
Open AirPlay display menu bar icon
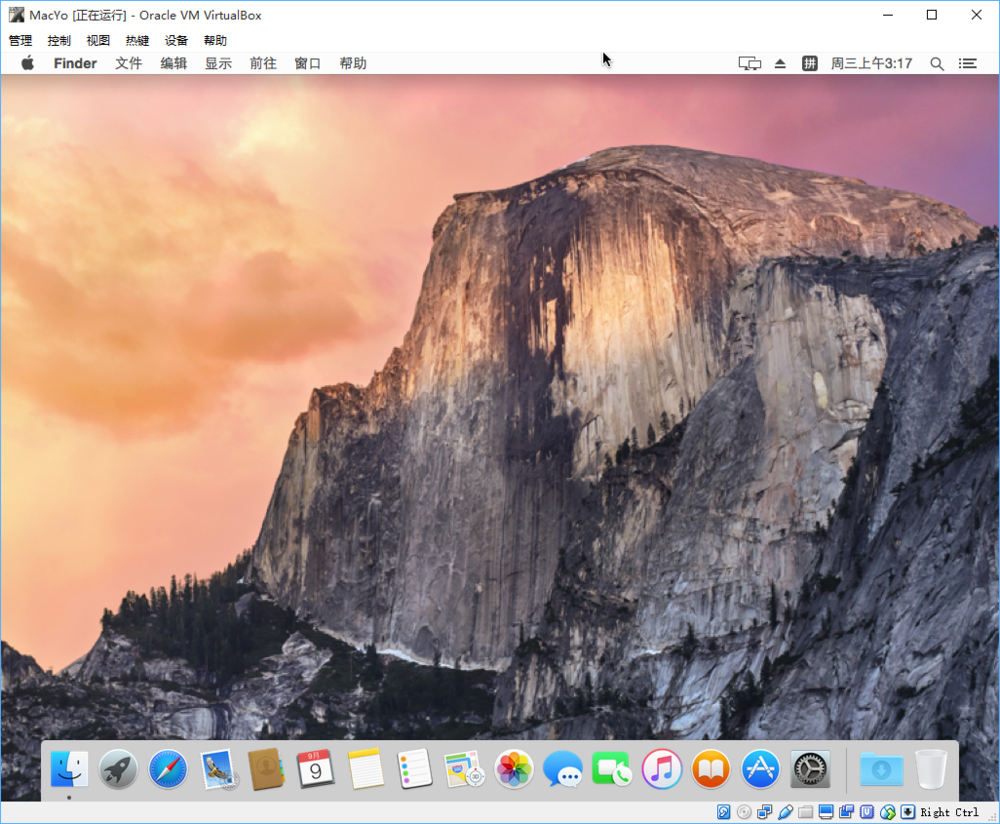click(x=749, y=63)
